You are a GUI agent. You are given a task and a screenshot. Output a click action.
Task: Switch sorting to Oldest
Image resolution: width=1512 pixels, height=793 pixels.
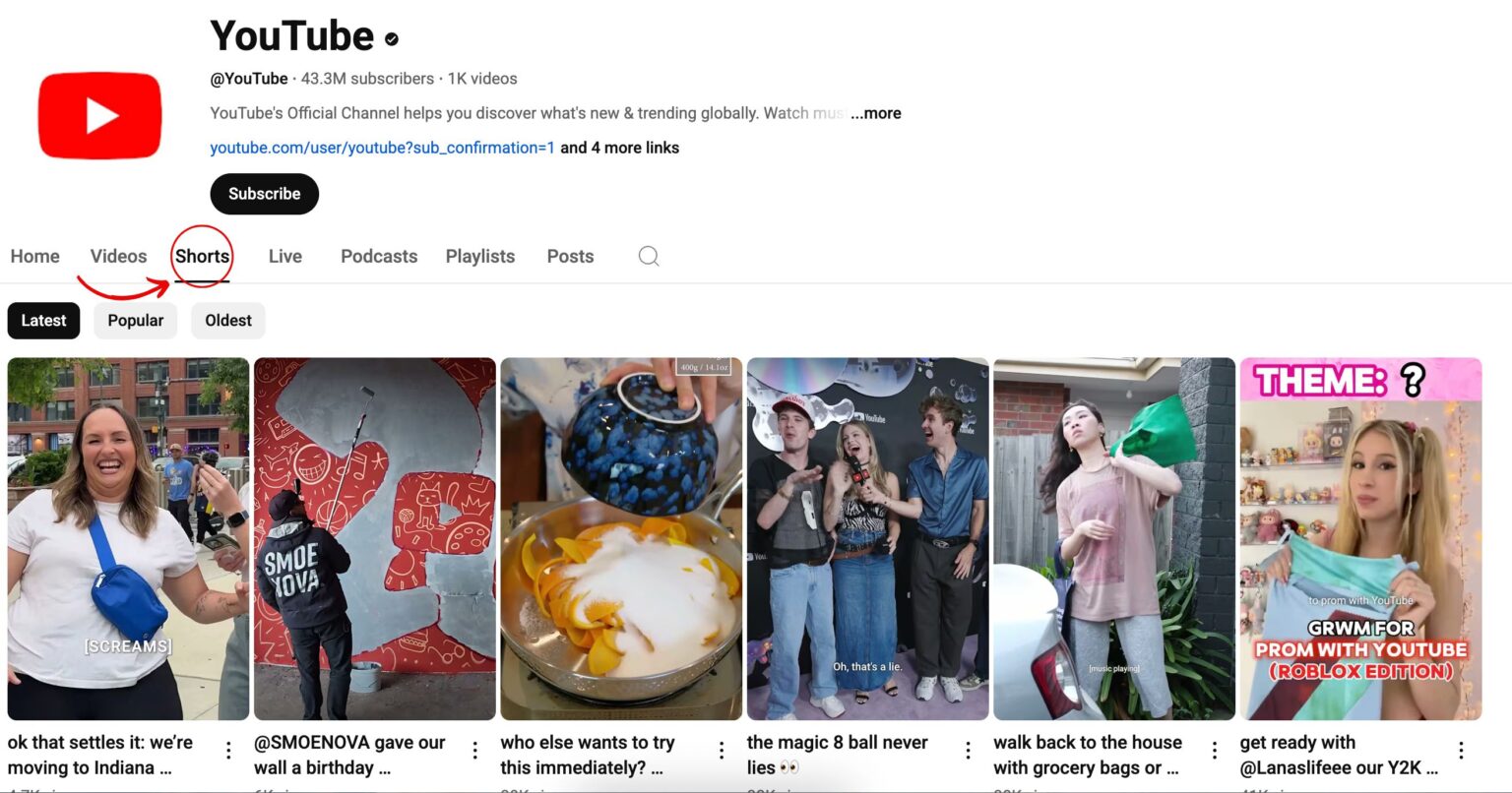click(x=227, y=320)
